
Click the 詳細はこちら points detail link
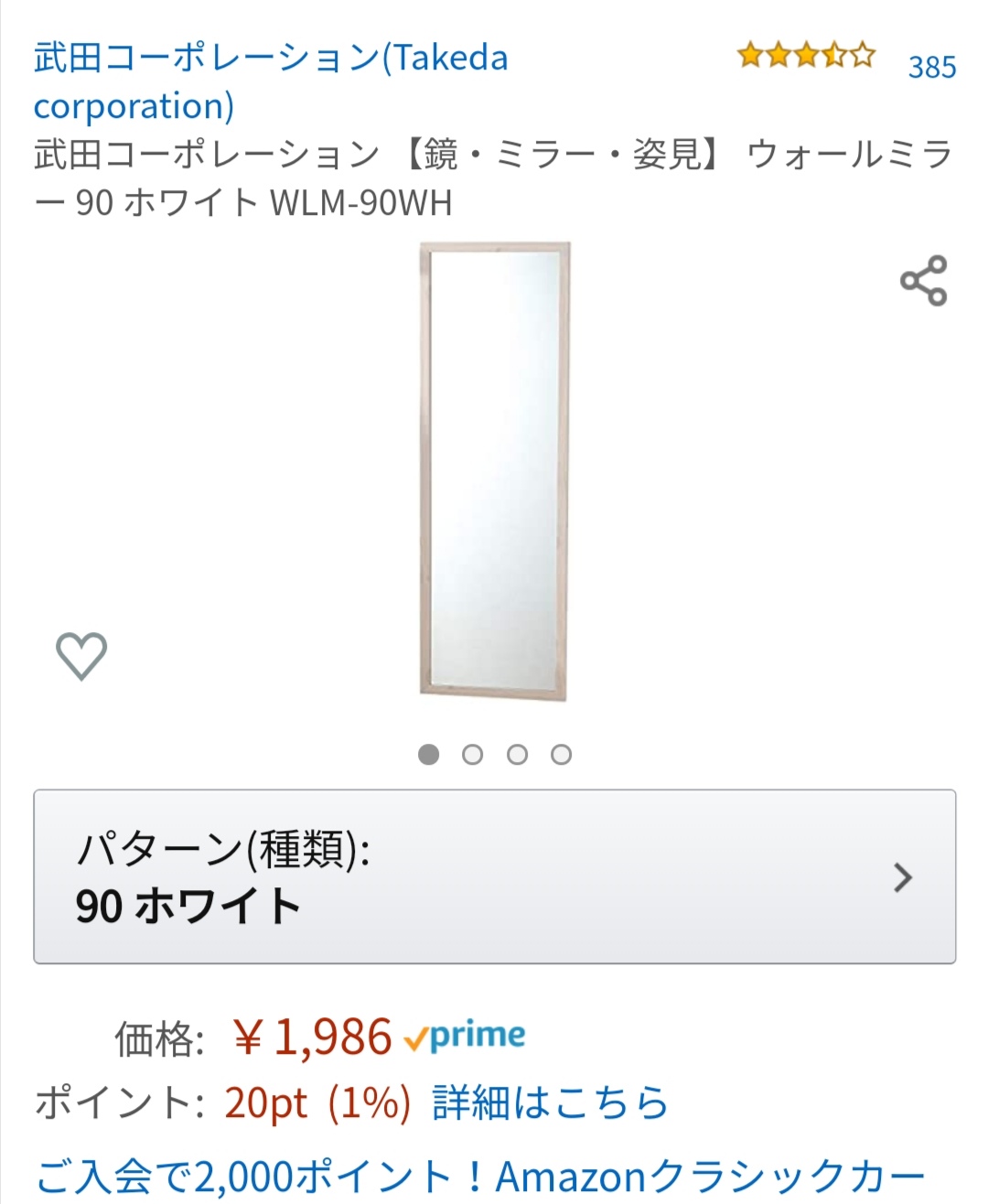[550, 1102]
